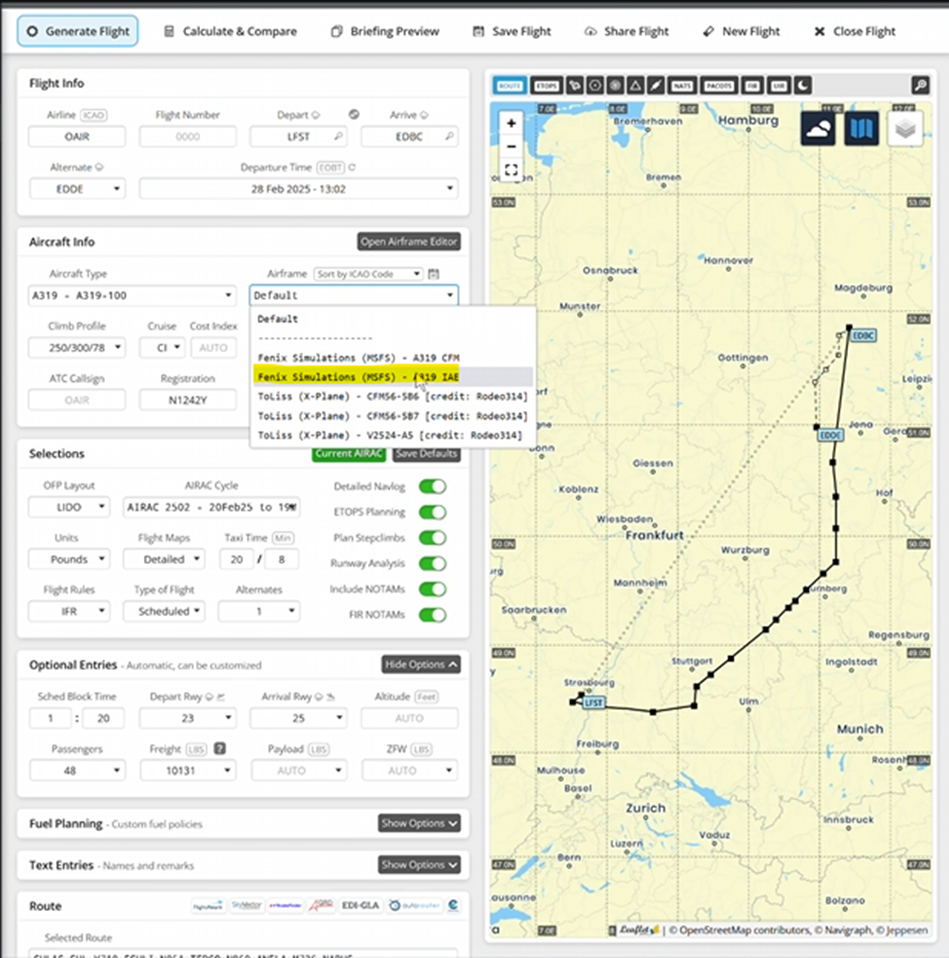Open the Sort by ICAO Code dropdown
The image size is (949, 958).
tap(368, 274)
